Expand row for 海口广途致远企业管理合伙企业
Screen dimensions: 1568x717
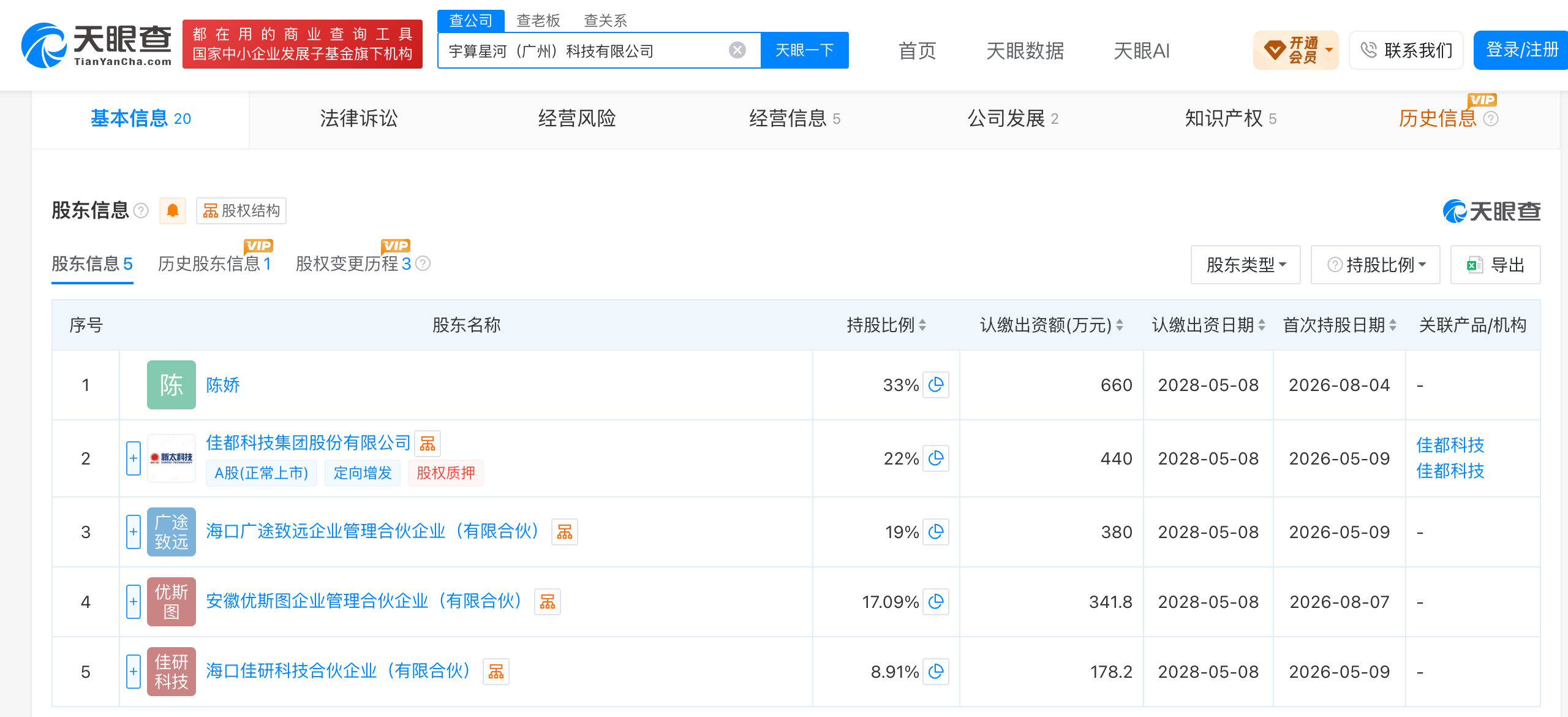134,532
